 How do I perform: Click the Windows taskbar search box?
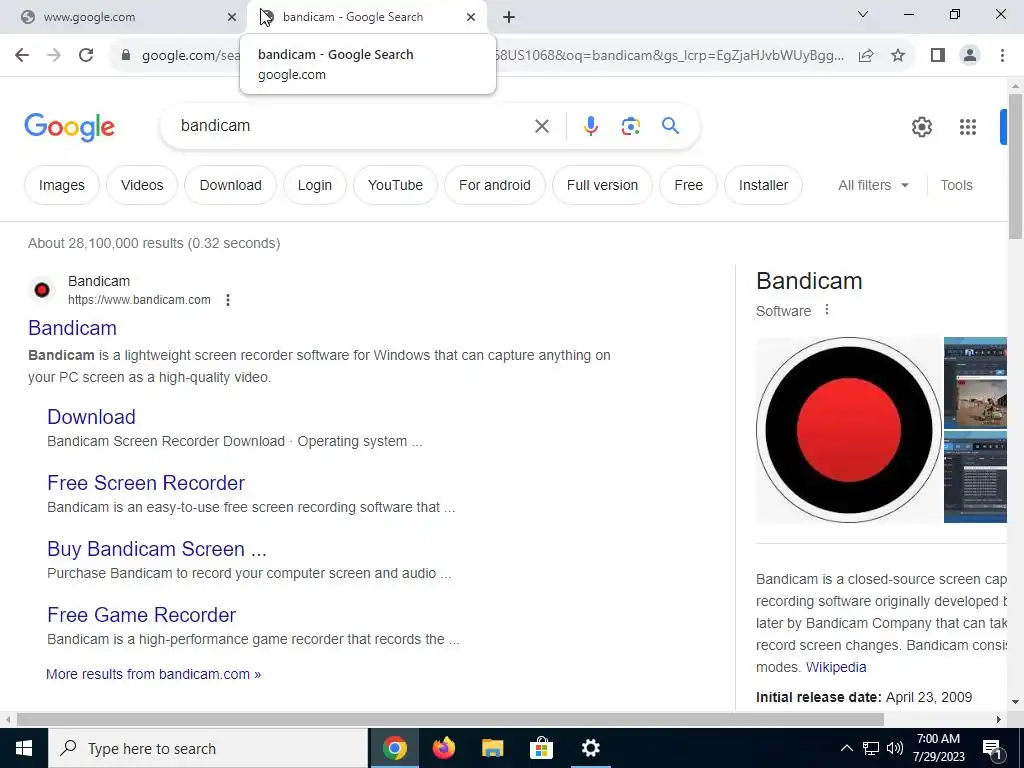pos(208,748)
